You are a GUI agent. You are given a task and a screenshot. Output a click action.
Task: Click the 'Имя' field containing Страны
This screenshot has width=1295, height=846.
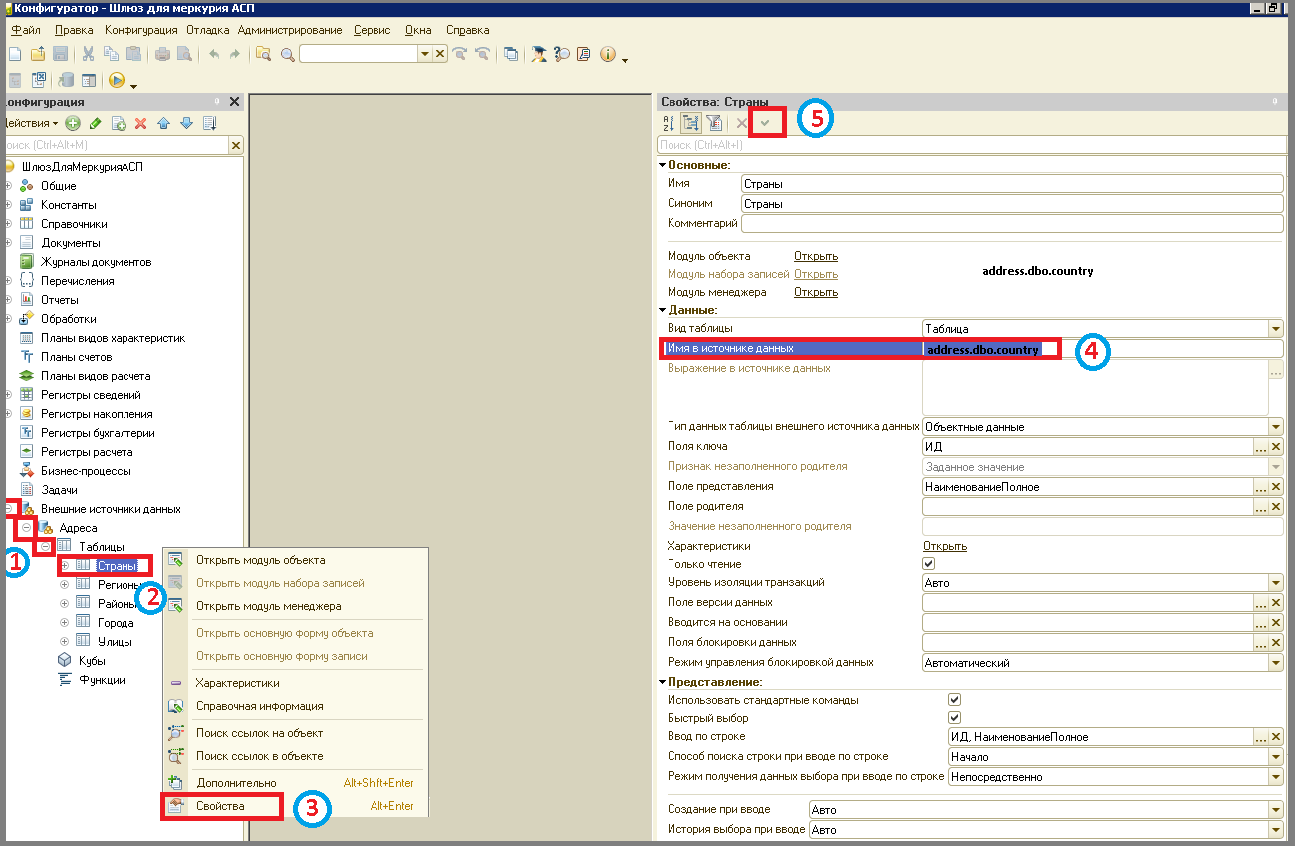pos(1012,184)
